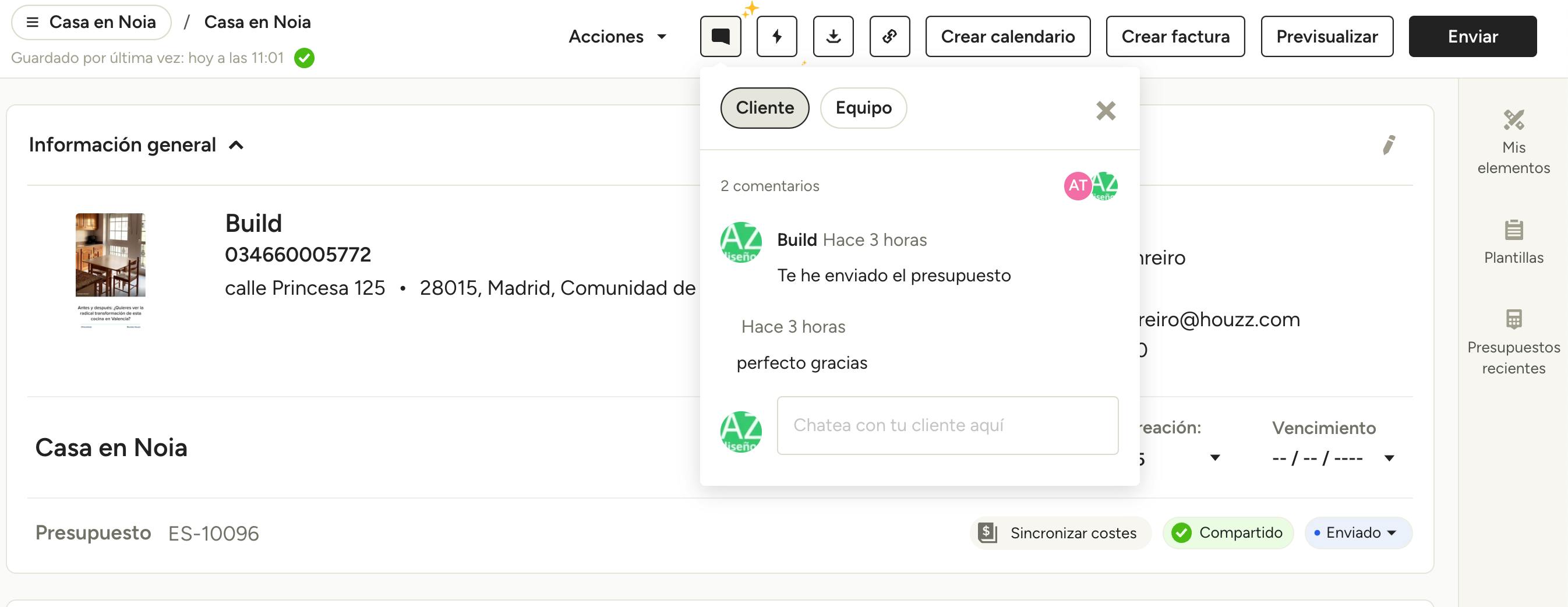Screen dimensions: 1568x607
Task: Collapse the Información general section
Action: coord(236,145)
